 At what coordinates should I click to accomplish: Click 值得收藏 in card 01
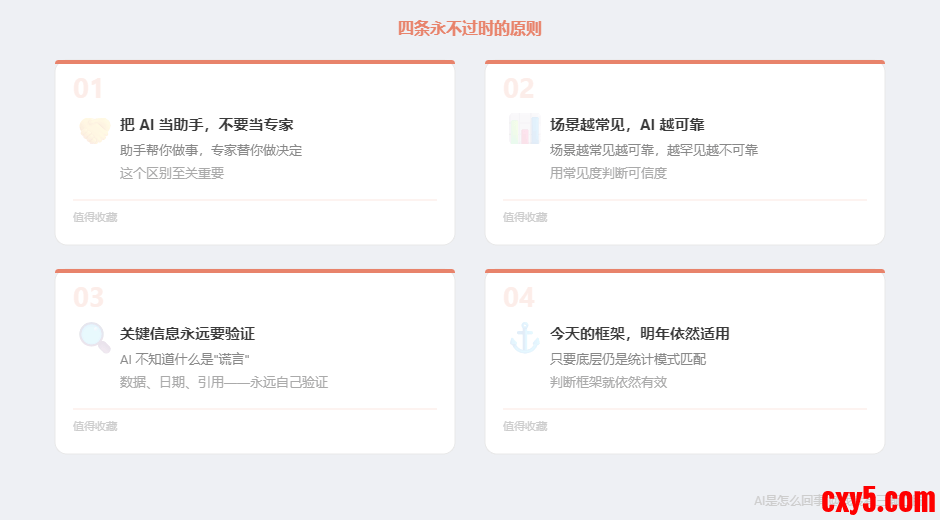point(95,217)
